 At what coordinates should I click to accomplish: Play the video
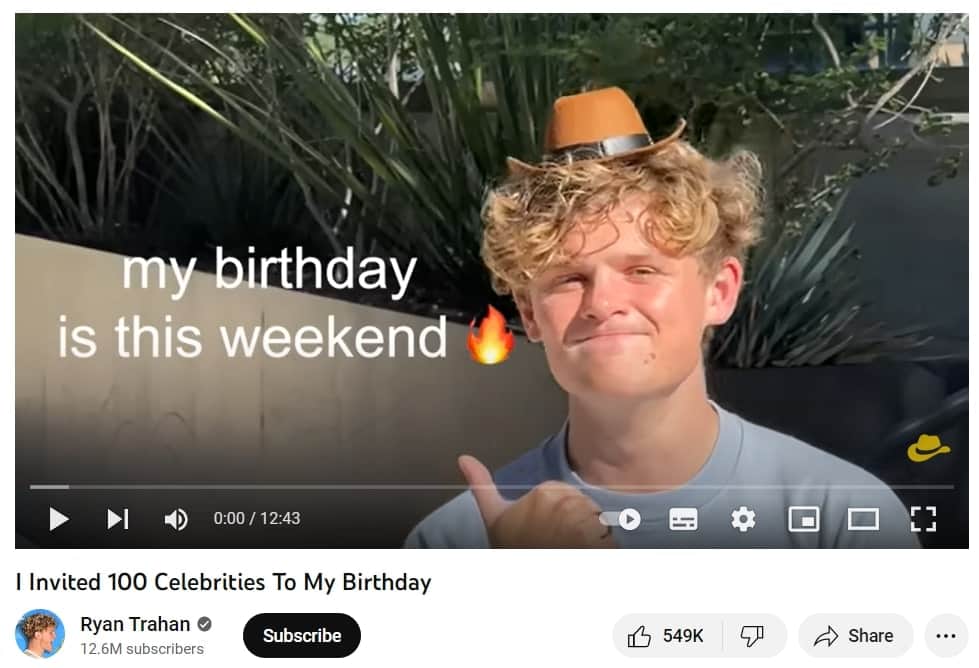[x=59, y=519]
